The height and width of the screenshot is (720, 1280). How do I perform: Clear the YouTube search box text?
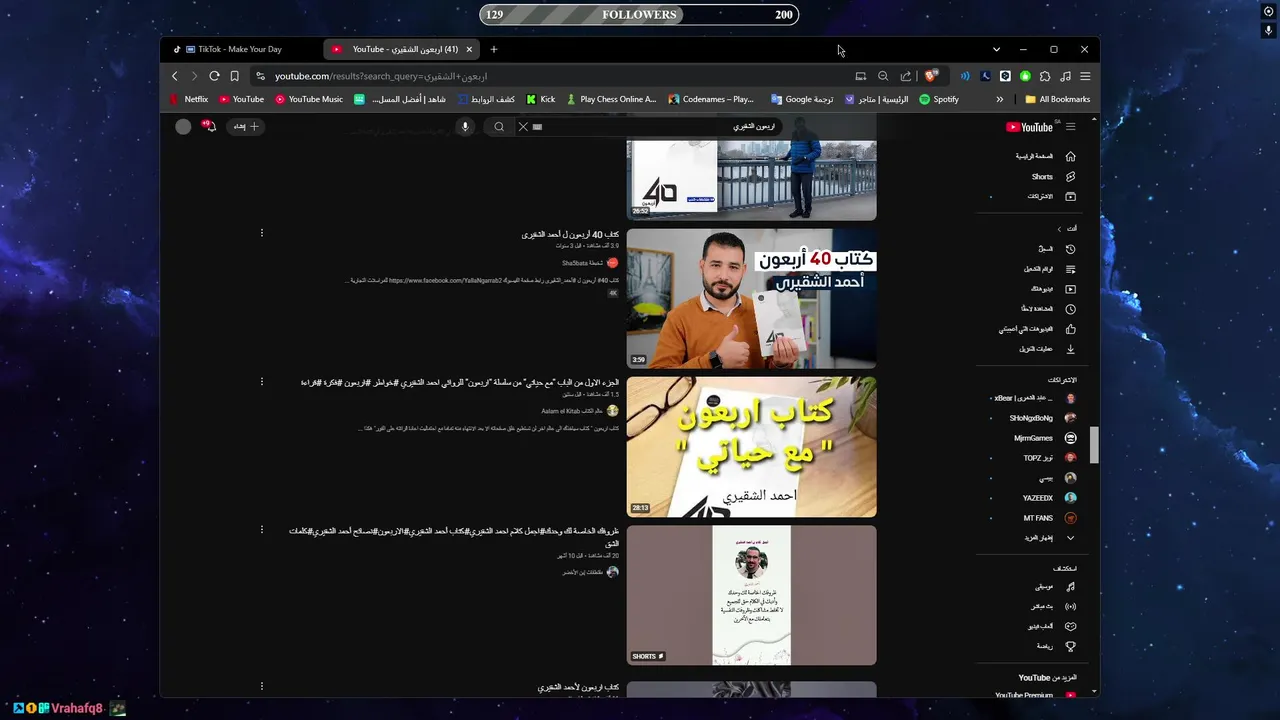point(523,127)
